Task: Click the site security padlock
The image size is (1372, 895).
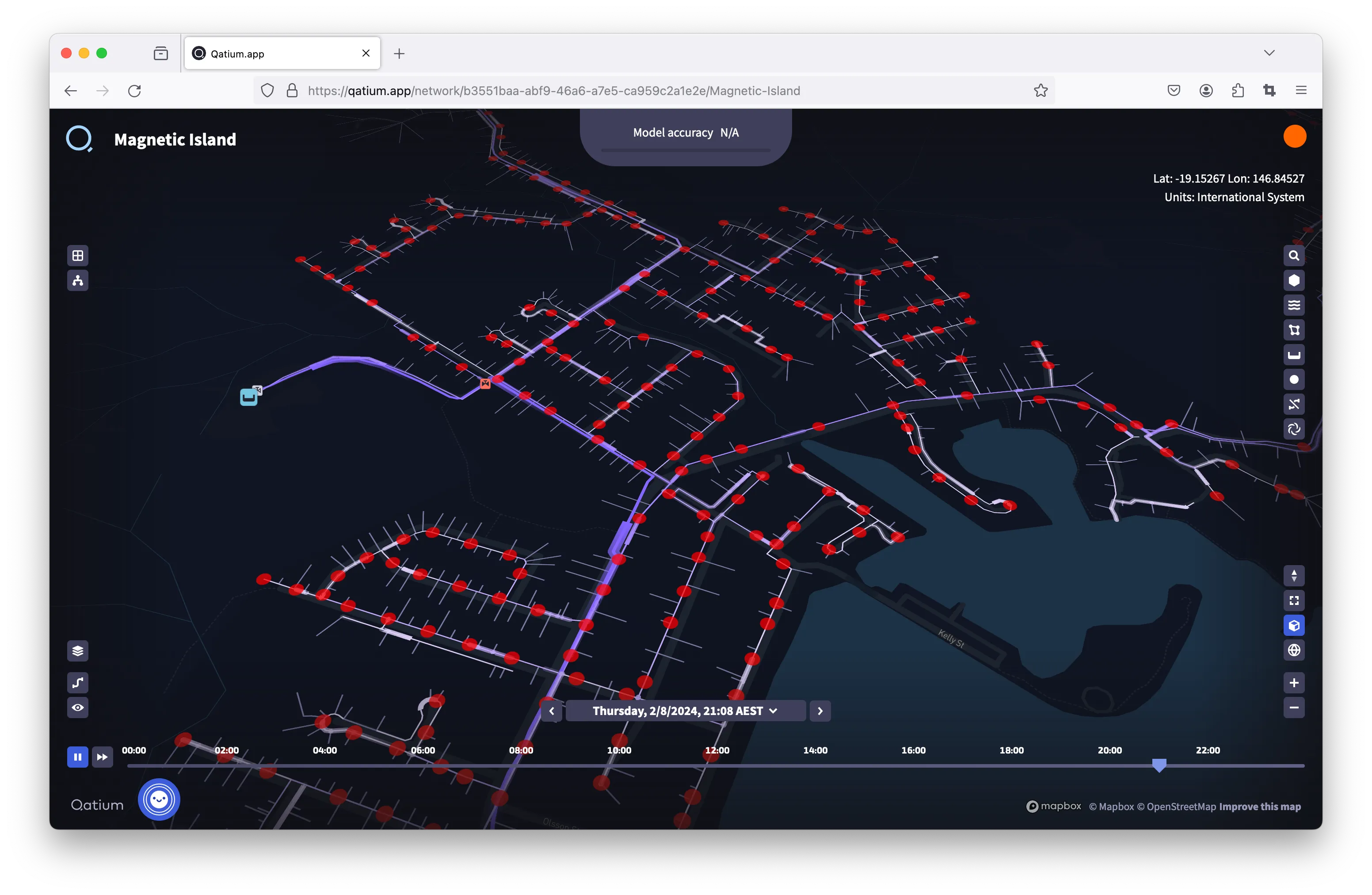Action: coord(292,91)
